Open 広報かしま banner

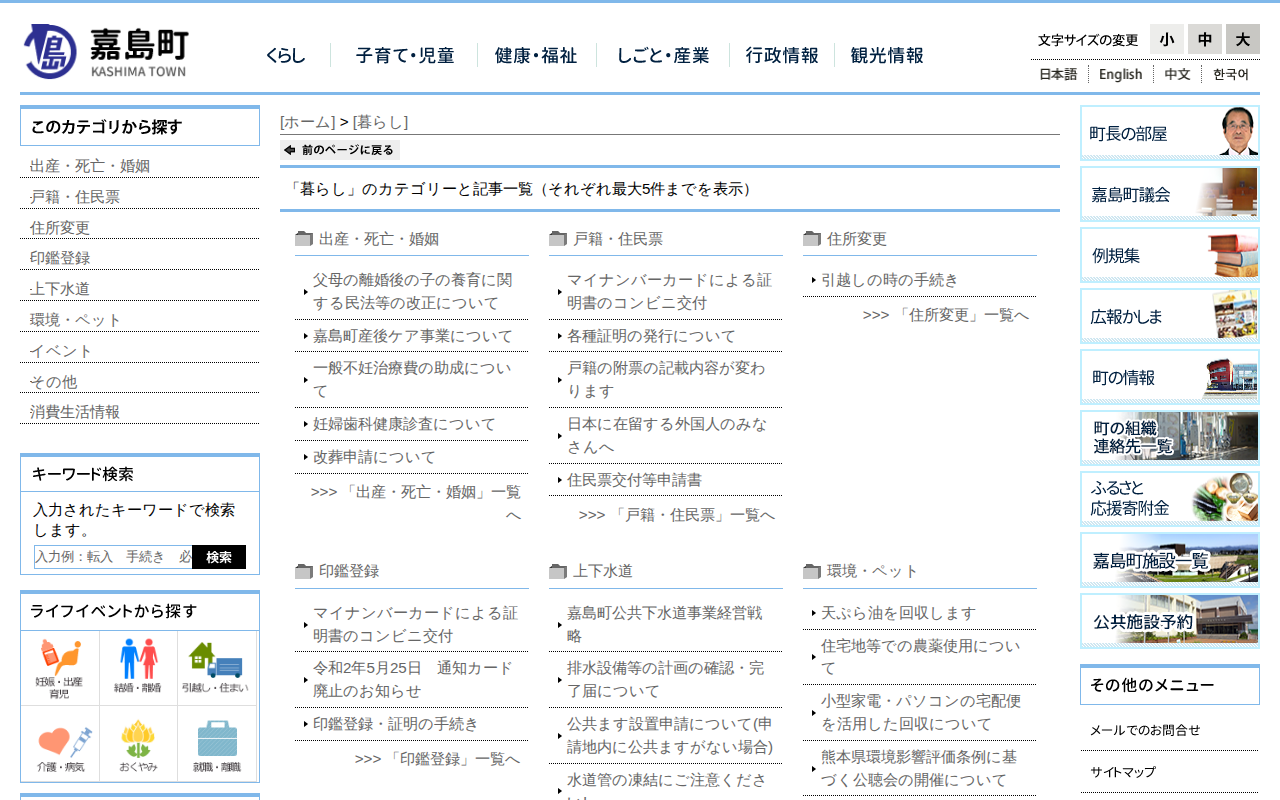(1170, 316)
